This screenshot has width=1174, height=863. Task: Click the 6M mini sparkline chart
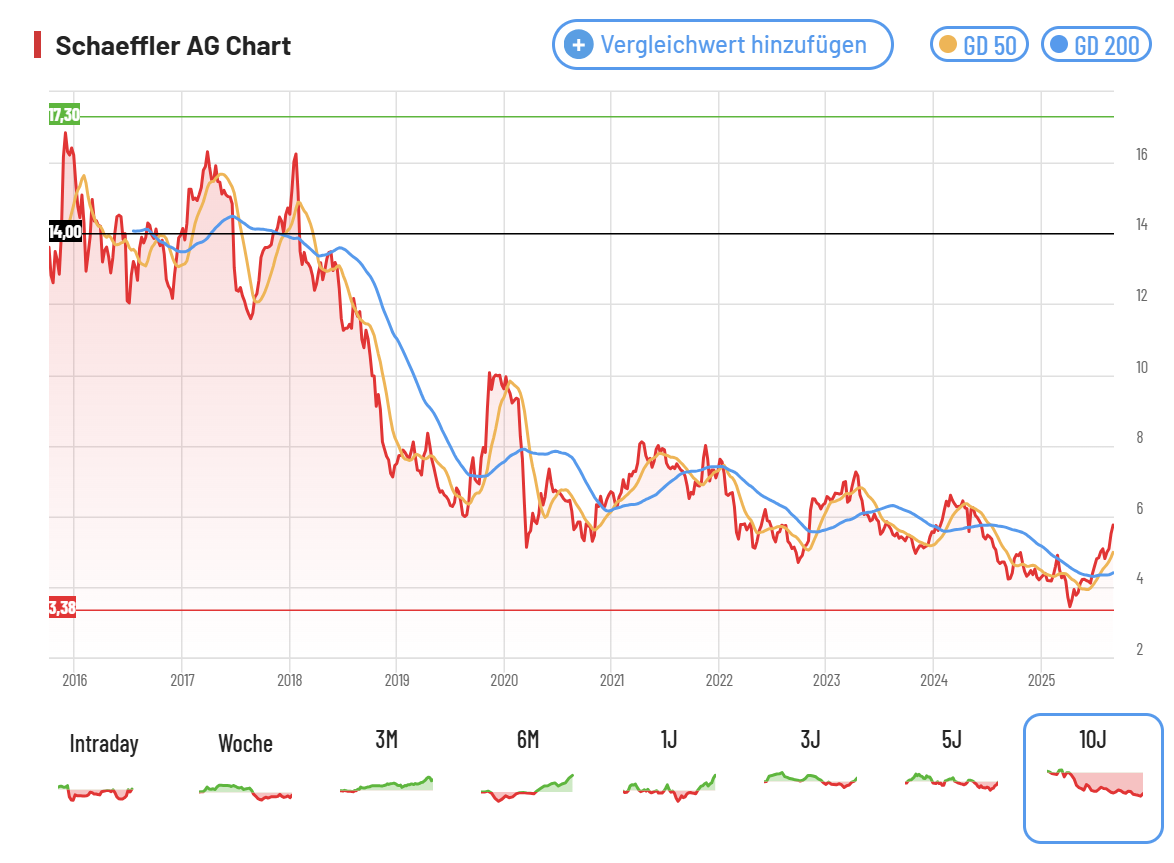527,788
